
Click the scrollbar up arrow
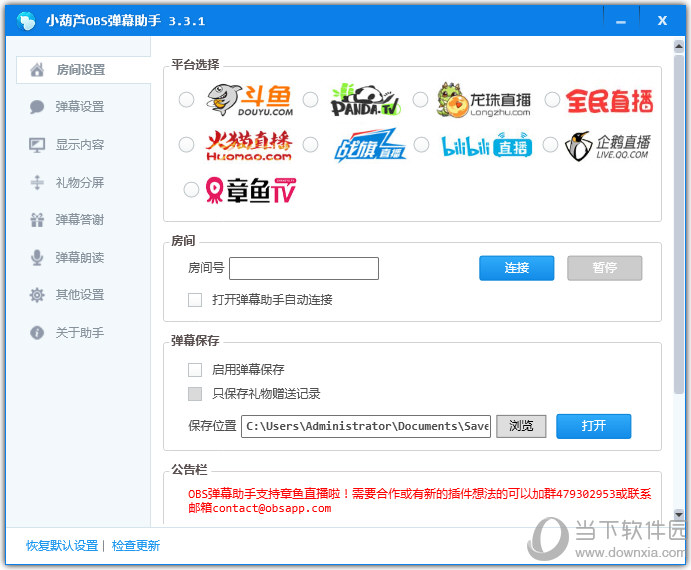coord(679,46)
